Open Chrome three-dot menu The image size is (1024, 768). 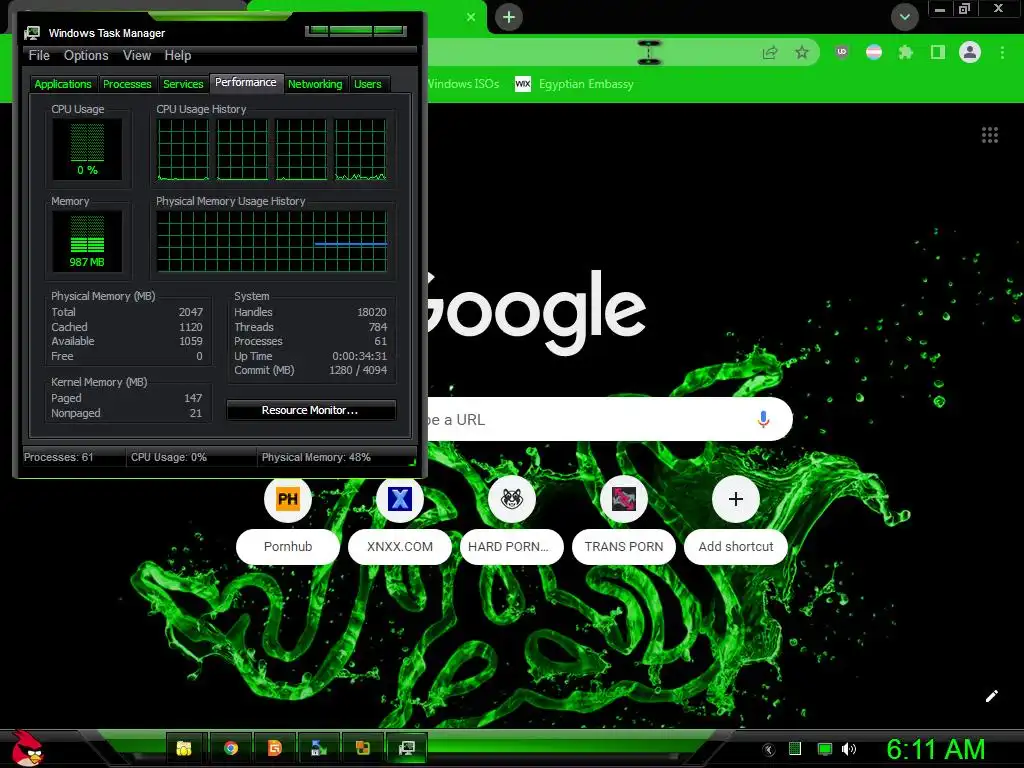(x=1002, y=52)
